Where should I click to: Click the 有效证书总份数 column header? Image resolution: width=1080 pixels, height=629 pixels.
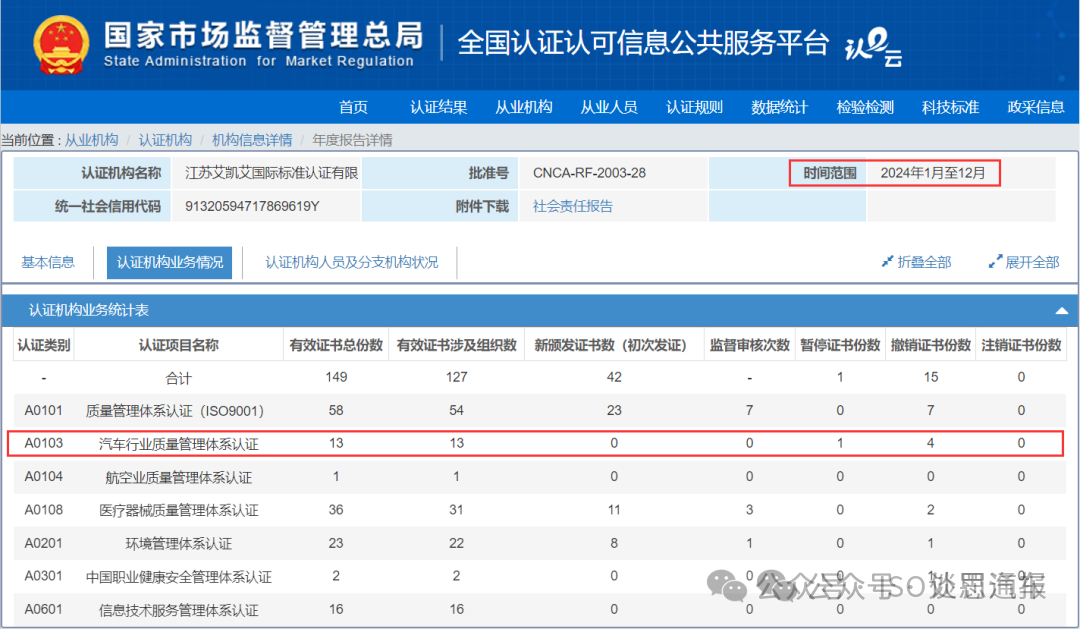(x=336, y=345)
